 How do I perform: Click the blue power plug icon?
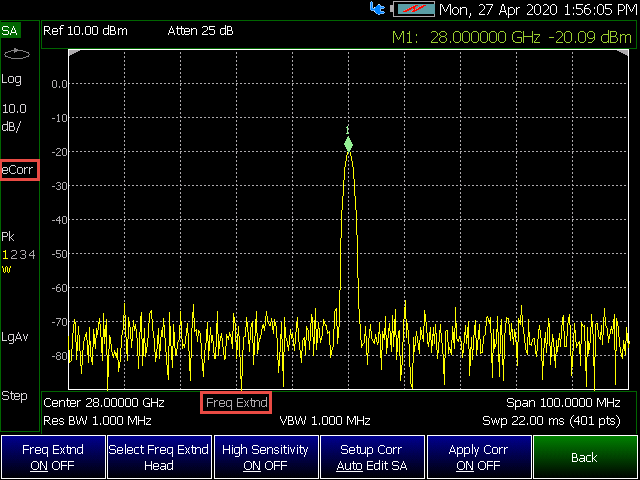pyautogui.click(x=377, y=9)
